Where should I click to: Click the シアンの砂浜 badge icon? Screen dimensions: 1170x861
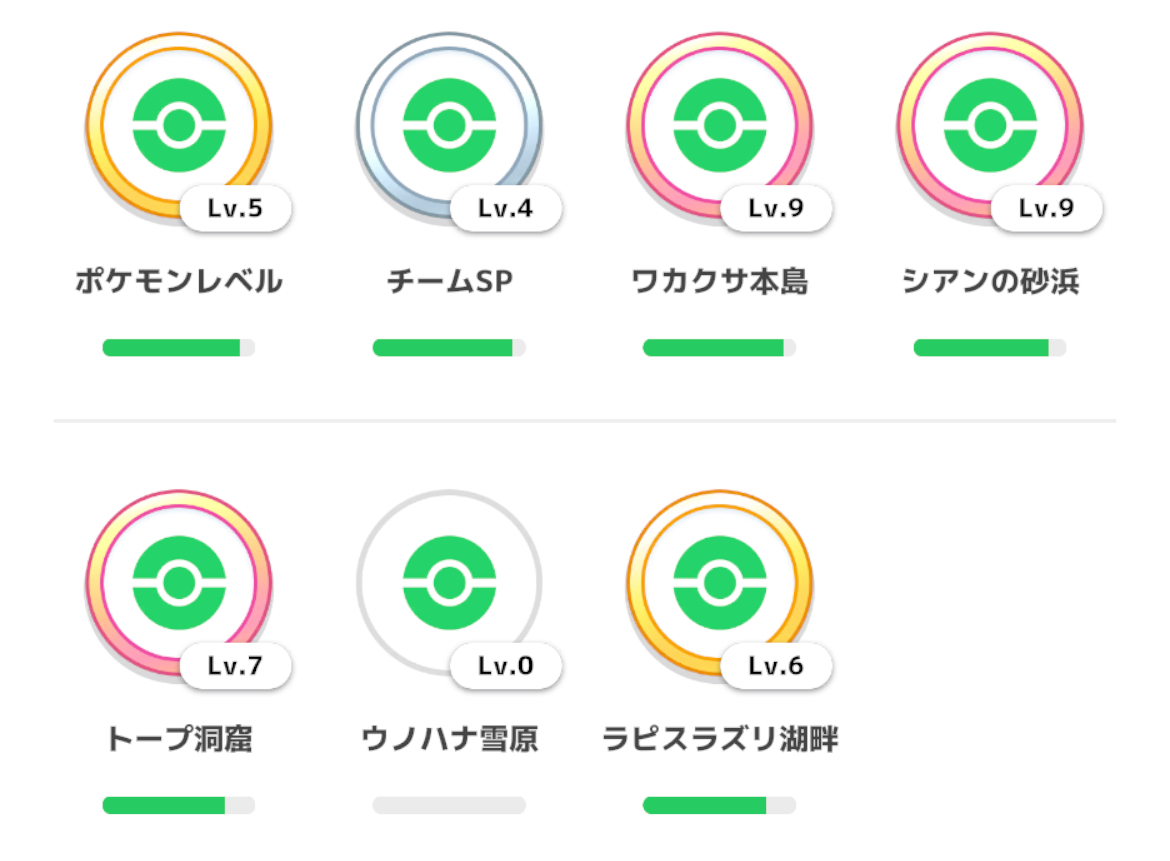pos(990,125)
